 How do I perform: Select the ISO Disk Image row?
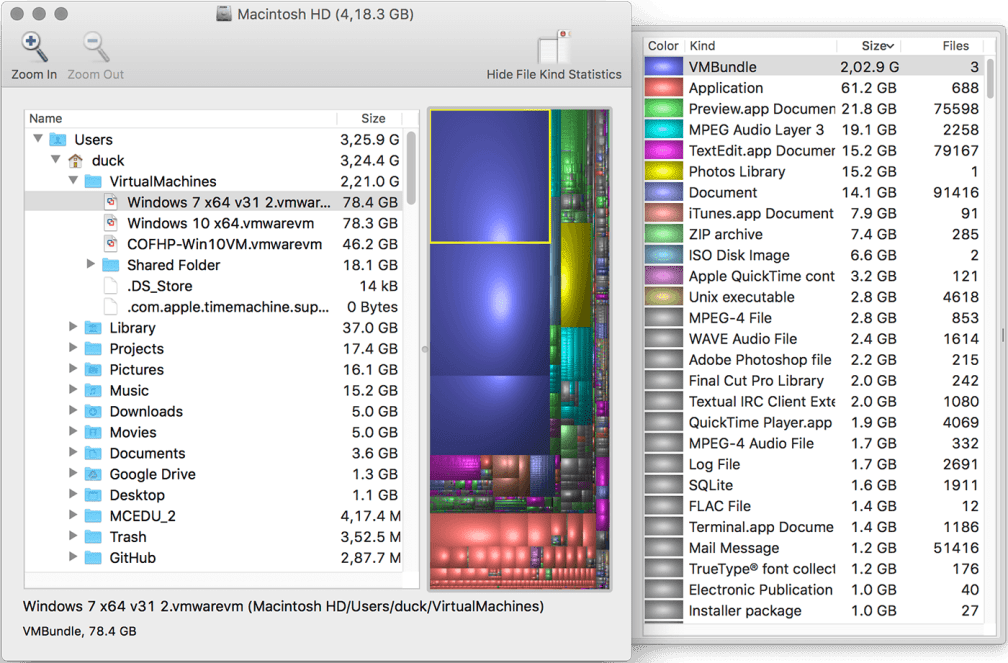pyautogui.click(x=814, y=255)
